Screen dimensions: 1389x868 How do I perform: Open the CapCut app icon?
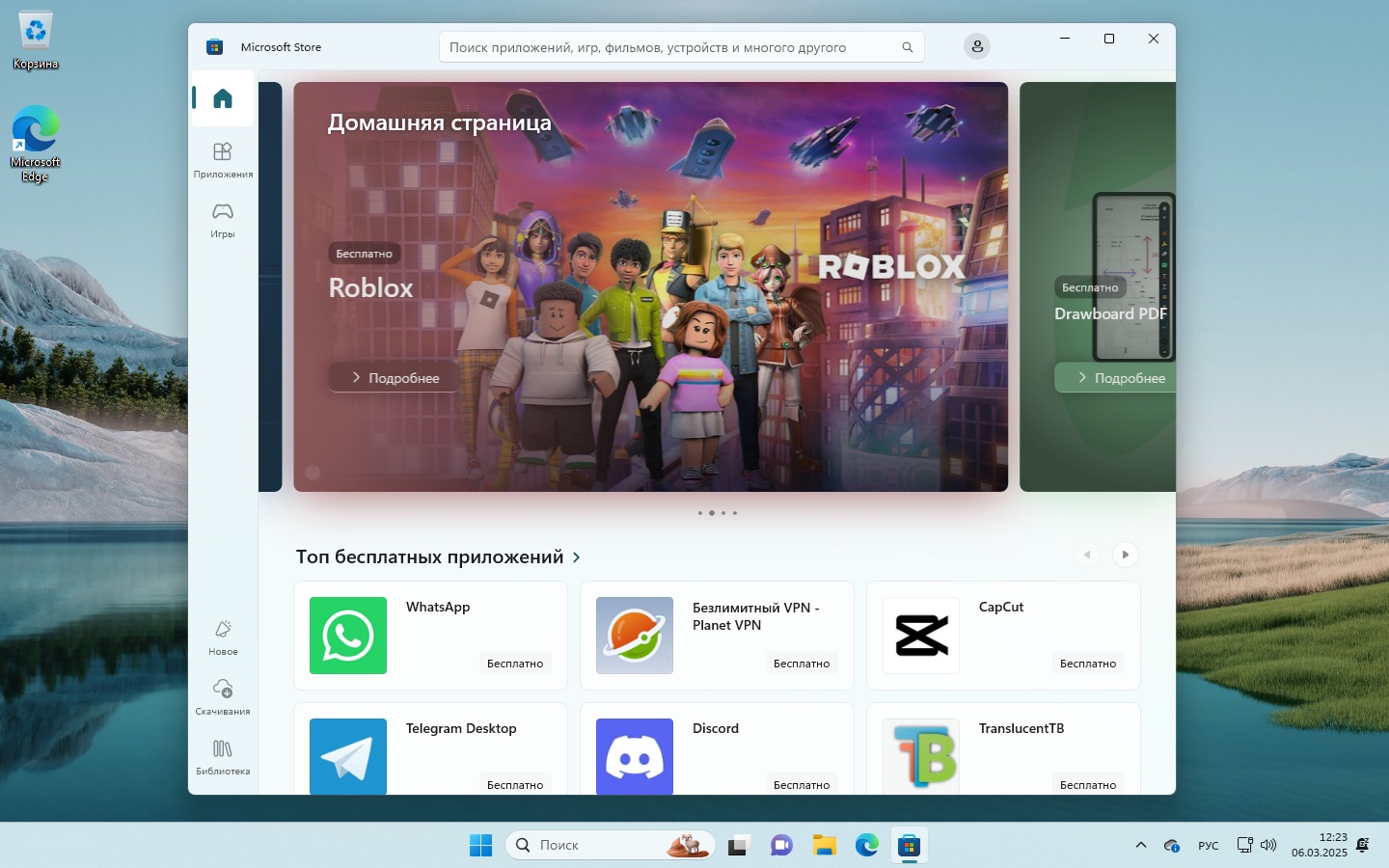click(921, 636)
